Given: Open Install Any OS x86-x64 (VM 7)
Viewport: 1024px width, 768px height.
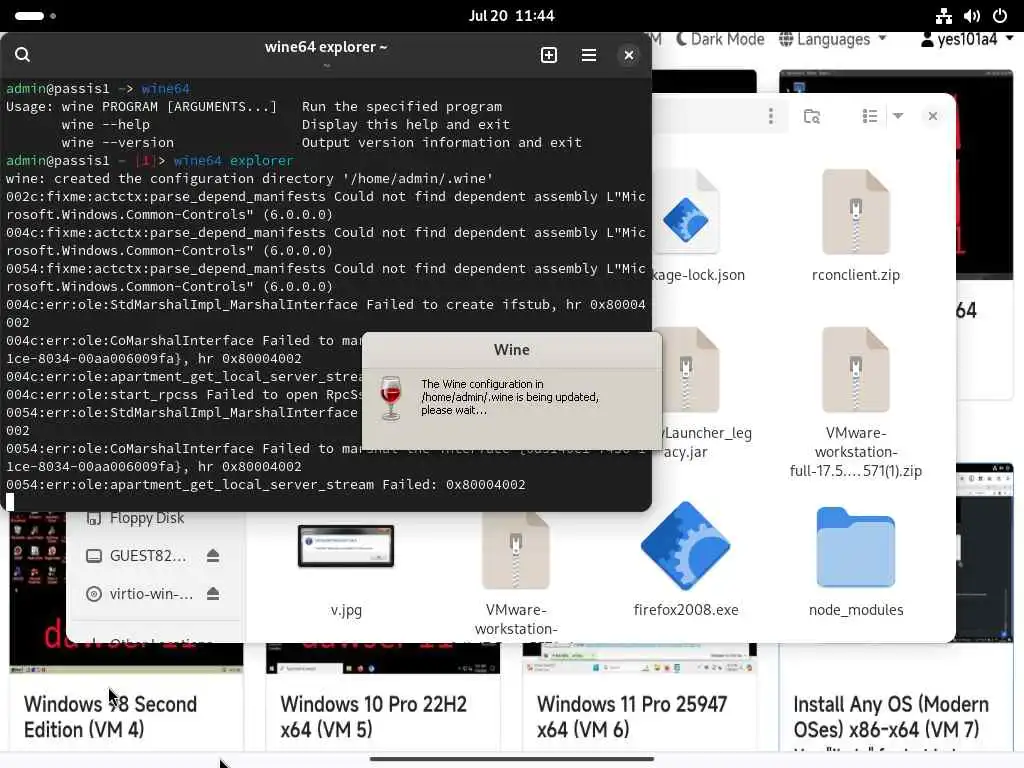Looking at the screenshot, I should tap(891, 716).
